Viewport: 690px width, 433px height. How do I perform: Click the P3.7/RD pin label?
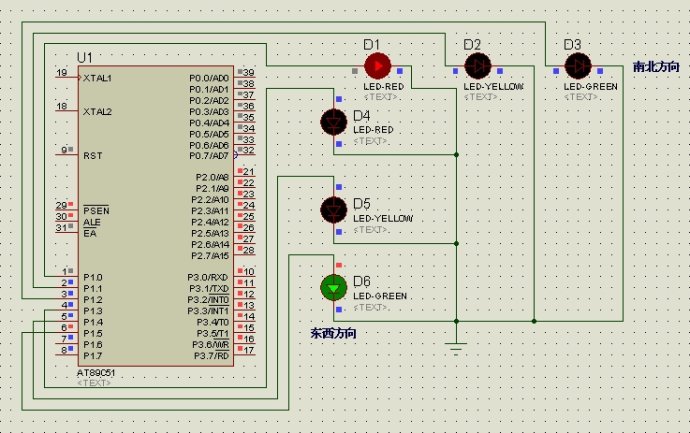[212, 356]
